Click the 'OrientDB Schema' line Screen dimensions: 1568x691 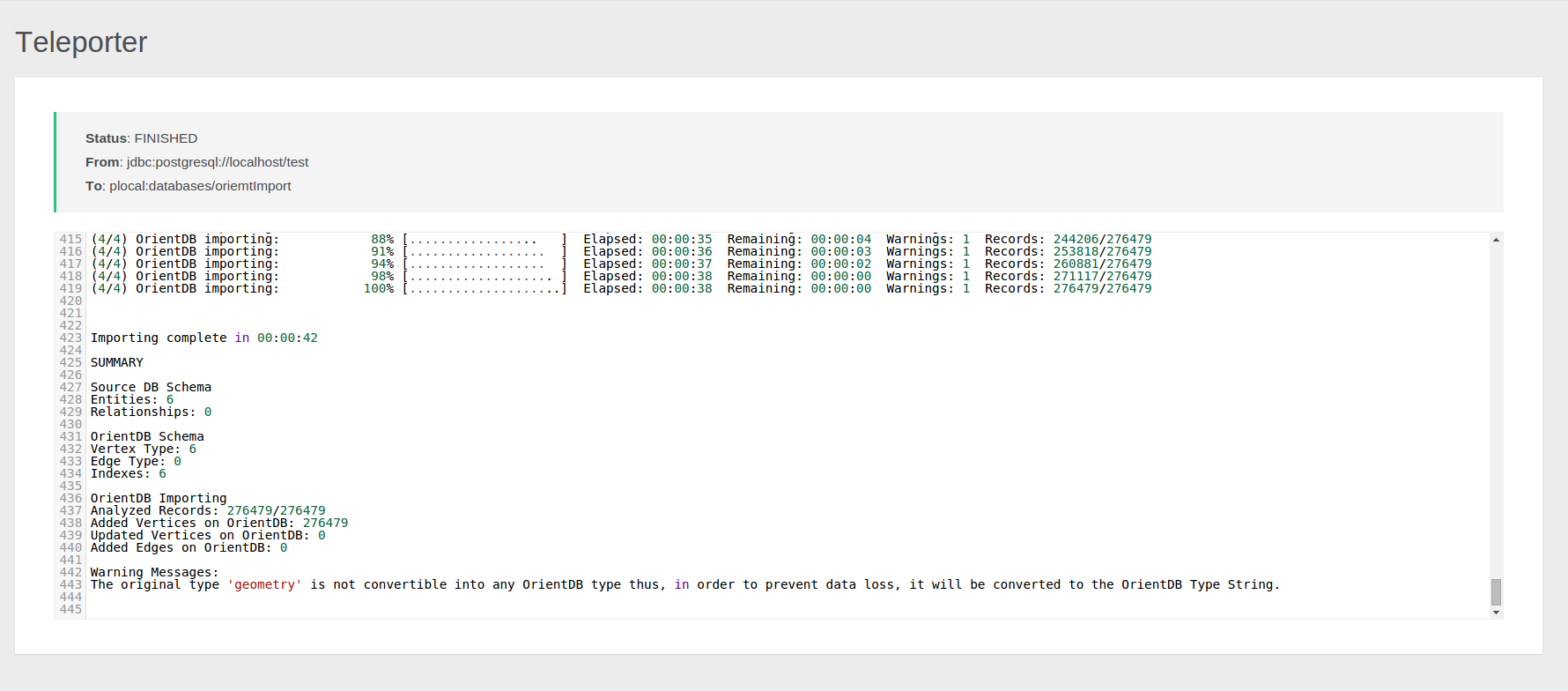click(147, 436)
